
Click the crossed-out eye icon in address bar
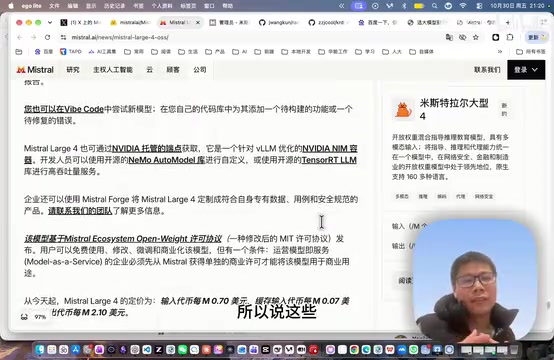pos(462,37)
